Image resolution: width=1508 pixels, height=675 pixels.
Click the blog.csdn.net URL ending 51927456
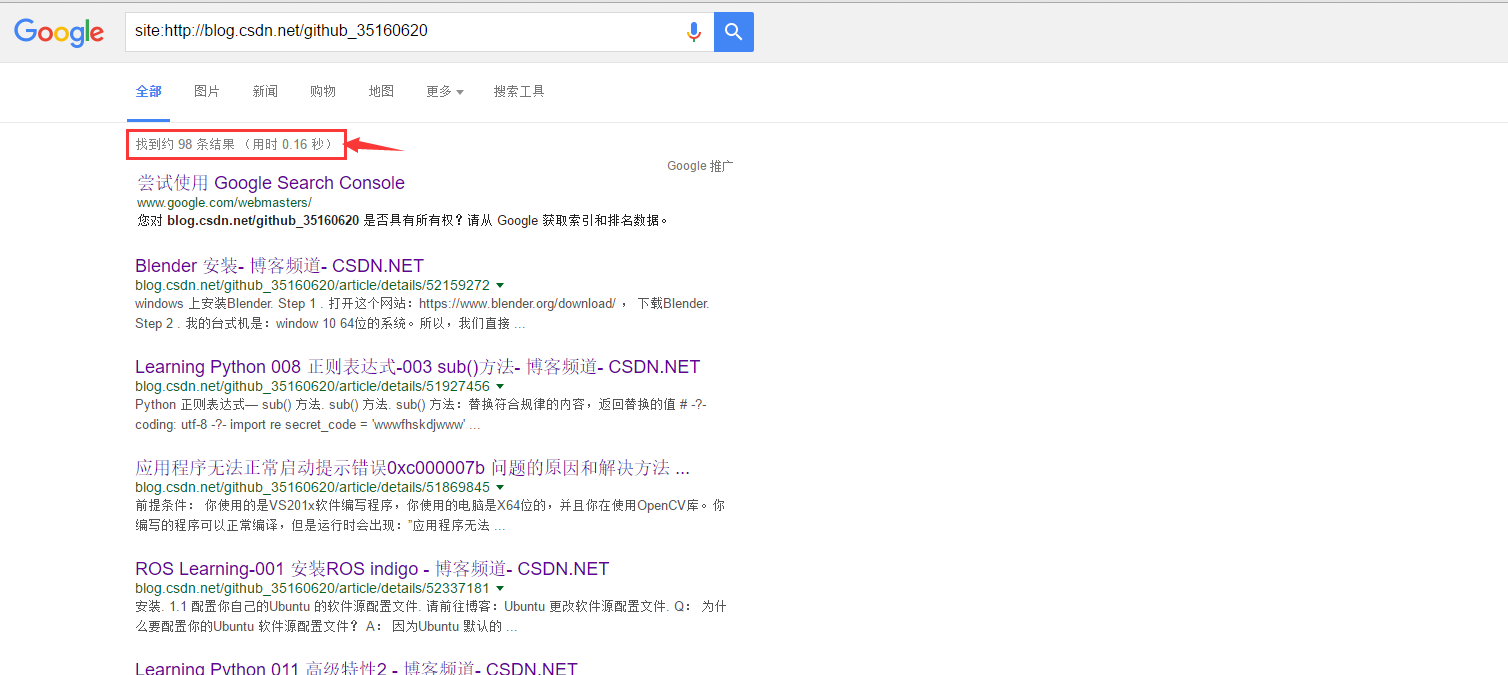tap(312, 386)
